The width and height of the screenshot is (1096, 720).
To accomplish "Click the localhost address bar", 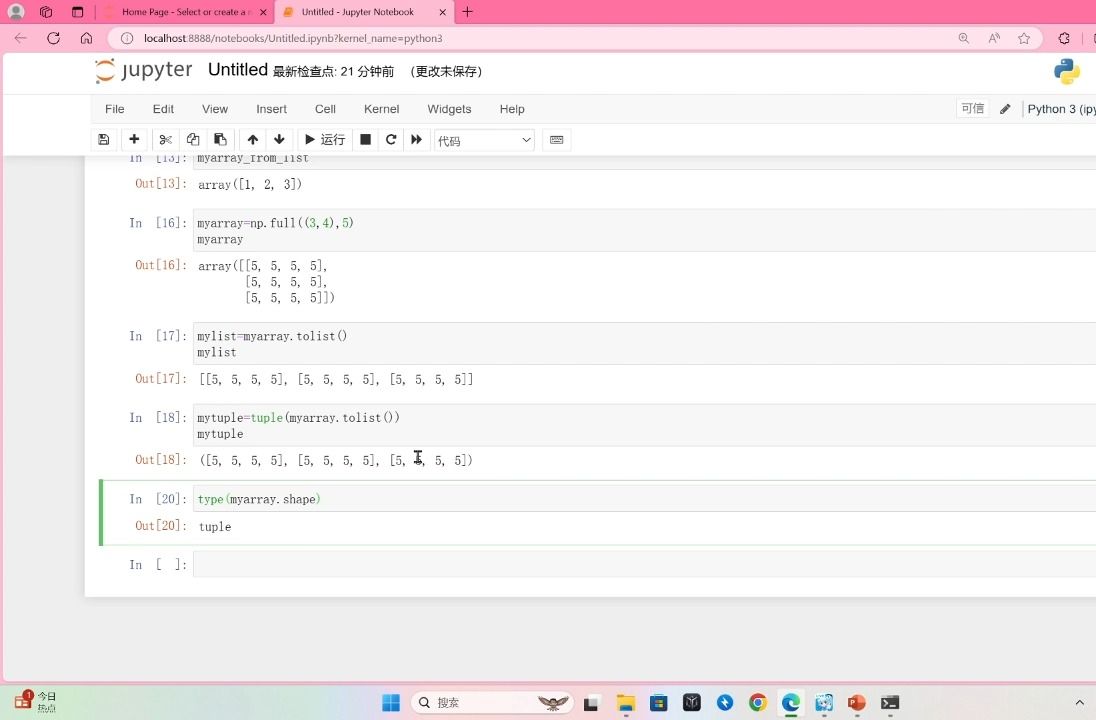I will (x=294, y=38).
